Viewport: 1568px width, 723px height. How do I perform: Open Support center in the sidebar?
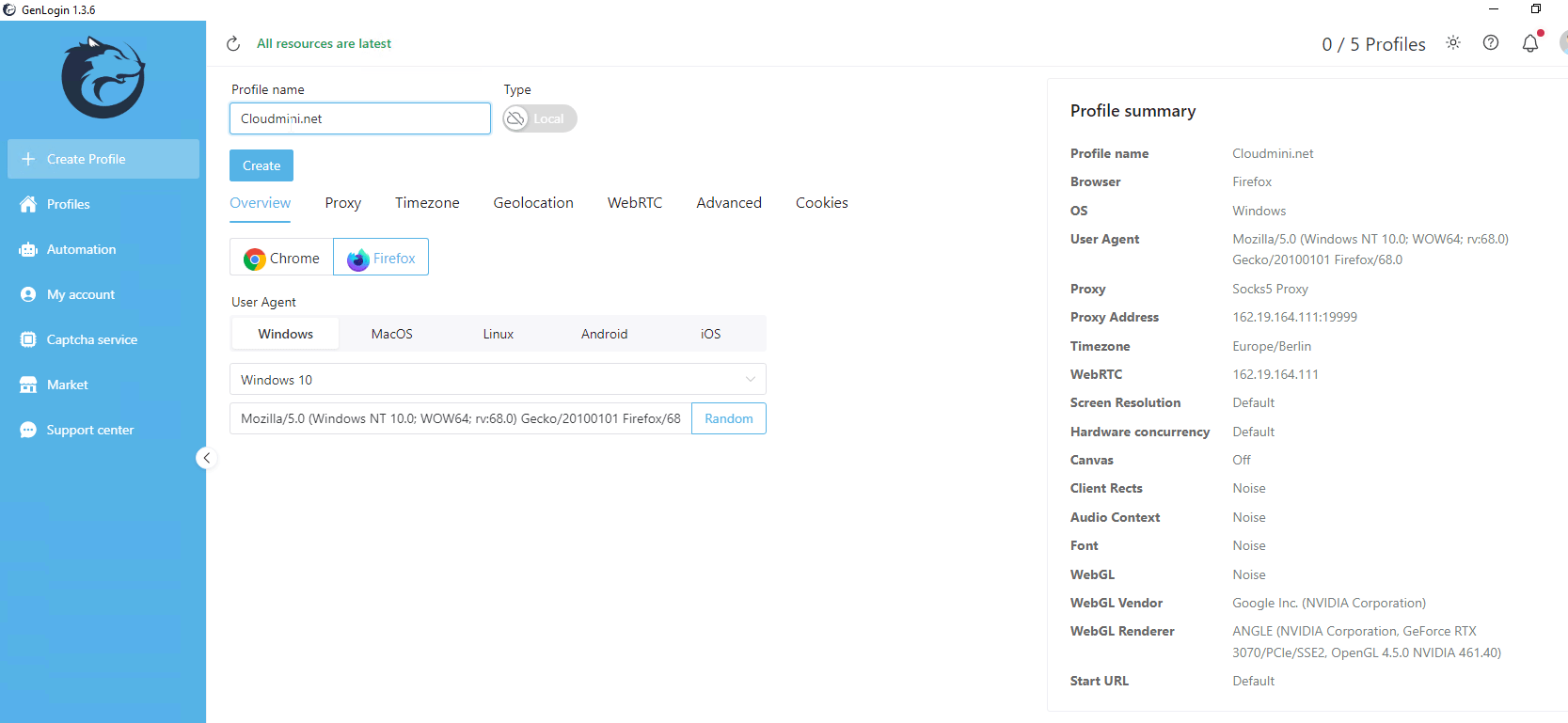coord(103,430)
